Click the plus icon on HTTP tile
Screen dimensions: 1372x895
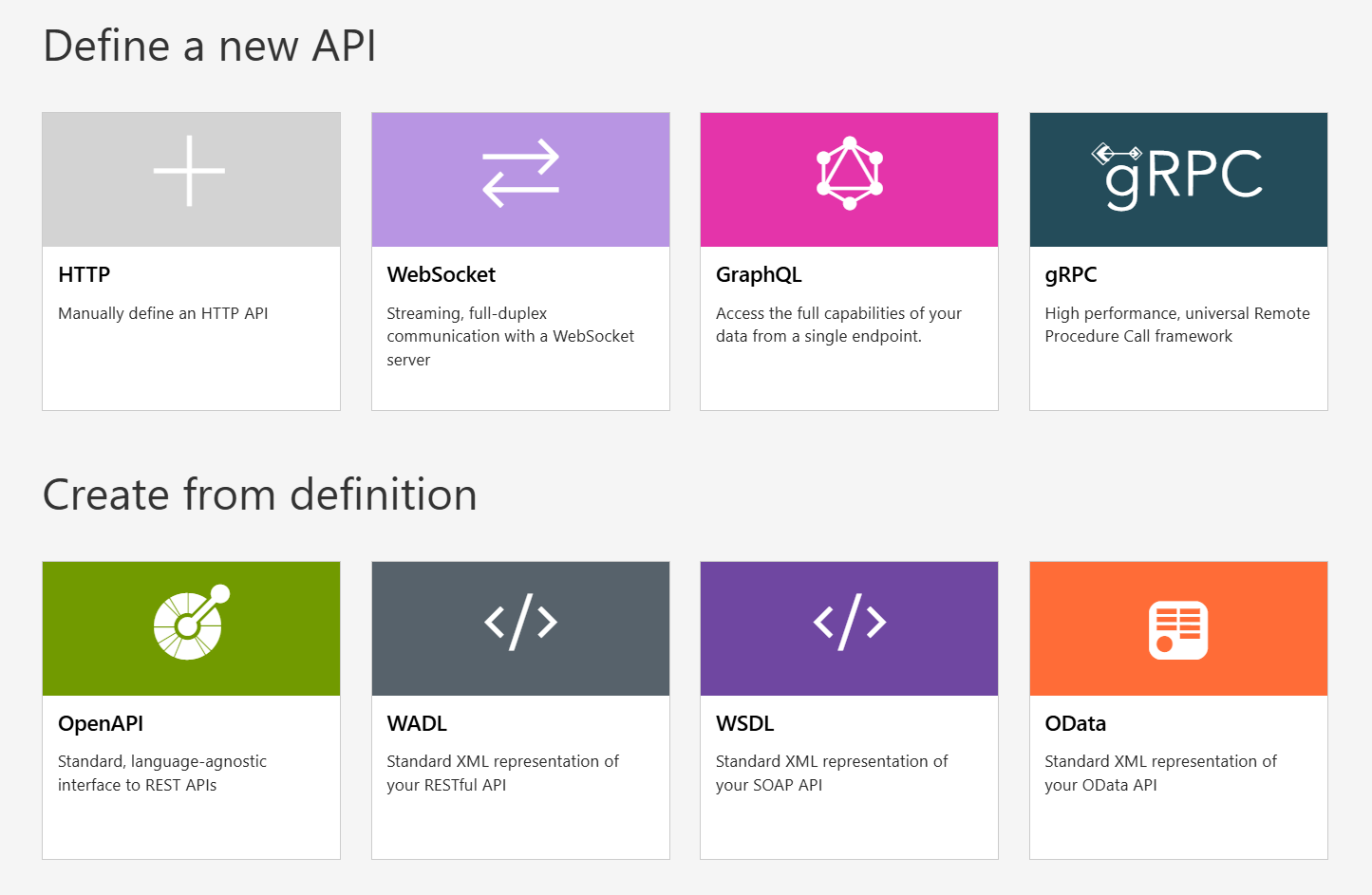(x=190, y=171)
